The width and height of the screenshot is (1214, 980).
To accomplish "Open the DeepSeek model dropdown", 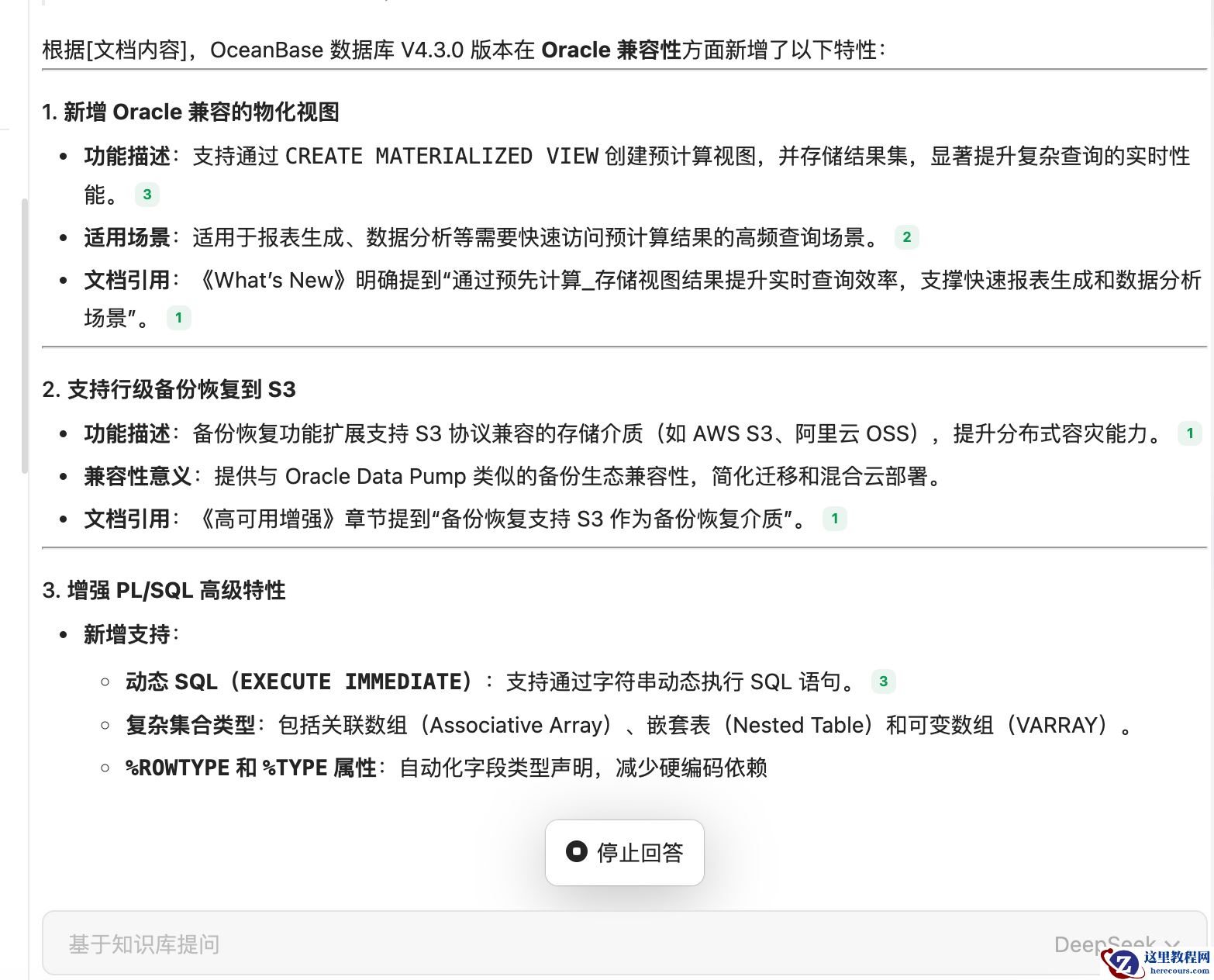I will (x=1116, y=944).
